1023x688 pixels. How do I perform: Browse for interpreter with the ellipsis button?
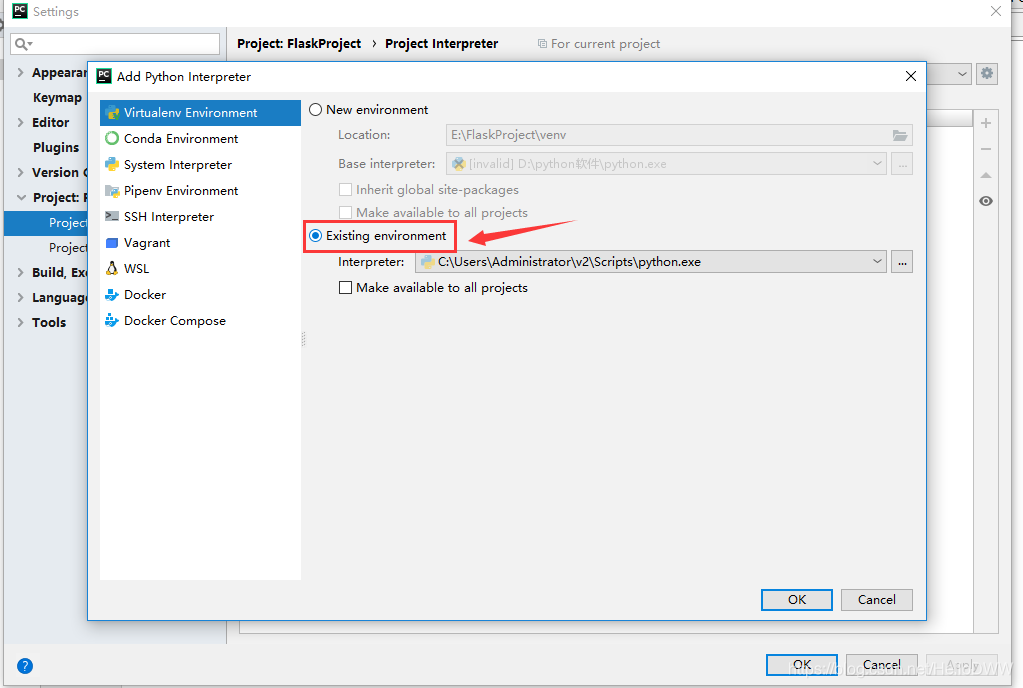point(902,262)
